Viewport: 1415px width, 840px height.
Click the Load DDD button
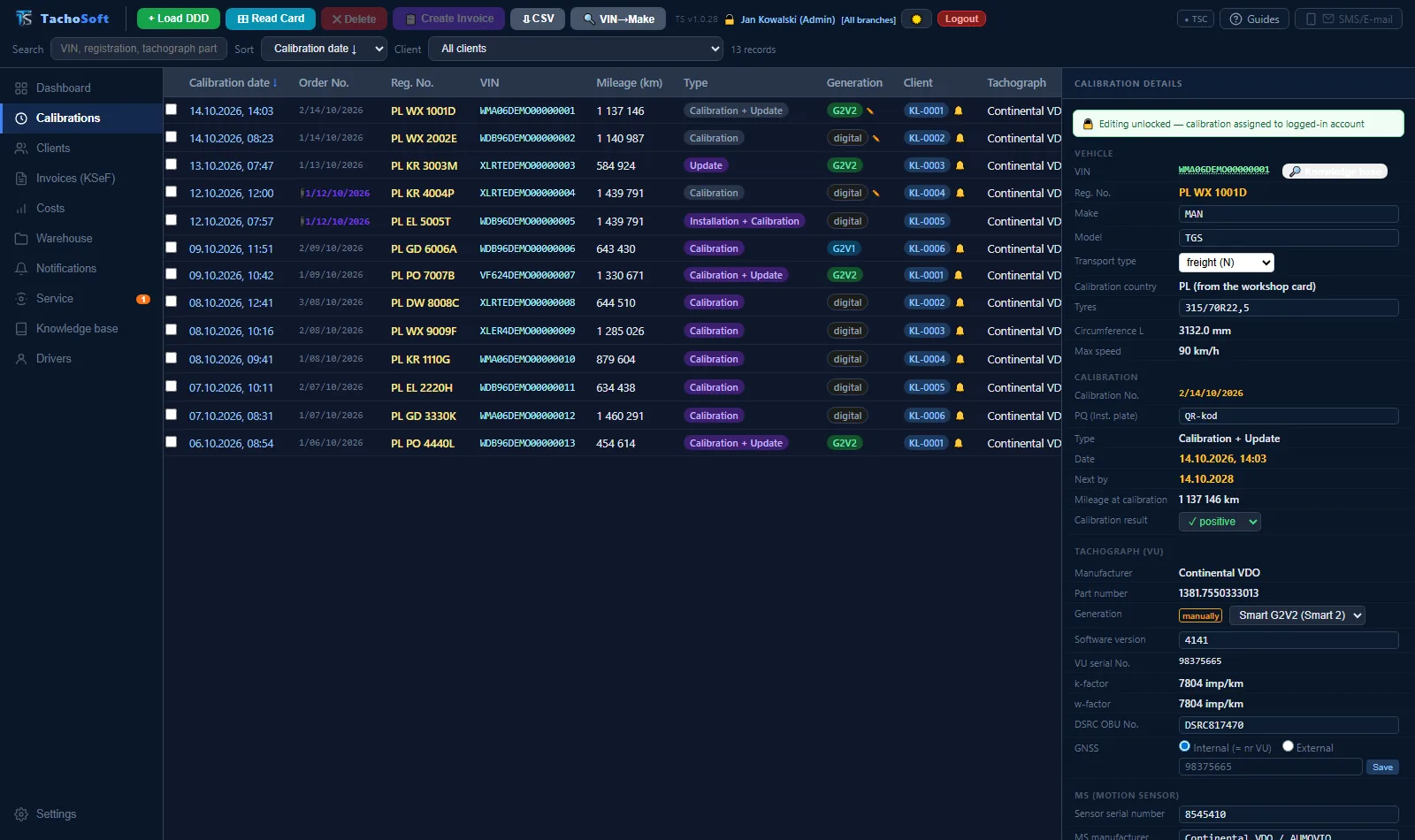point(179,19)
